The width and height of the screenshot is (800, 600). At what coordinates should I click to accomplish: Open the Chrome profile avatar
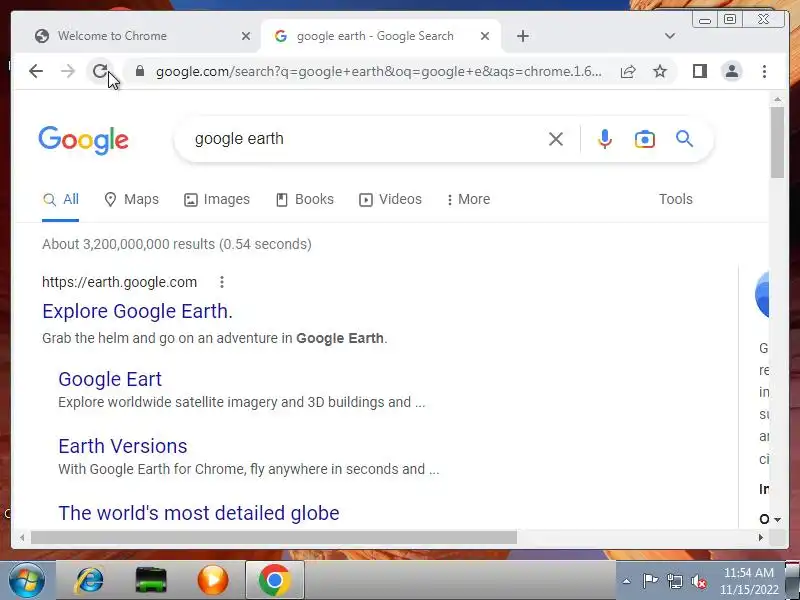[x=732, y=71]
